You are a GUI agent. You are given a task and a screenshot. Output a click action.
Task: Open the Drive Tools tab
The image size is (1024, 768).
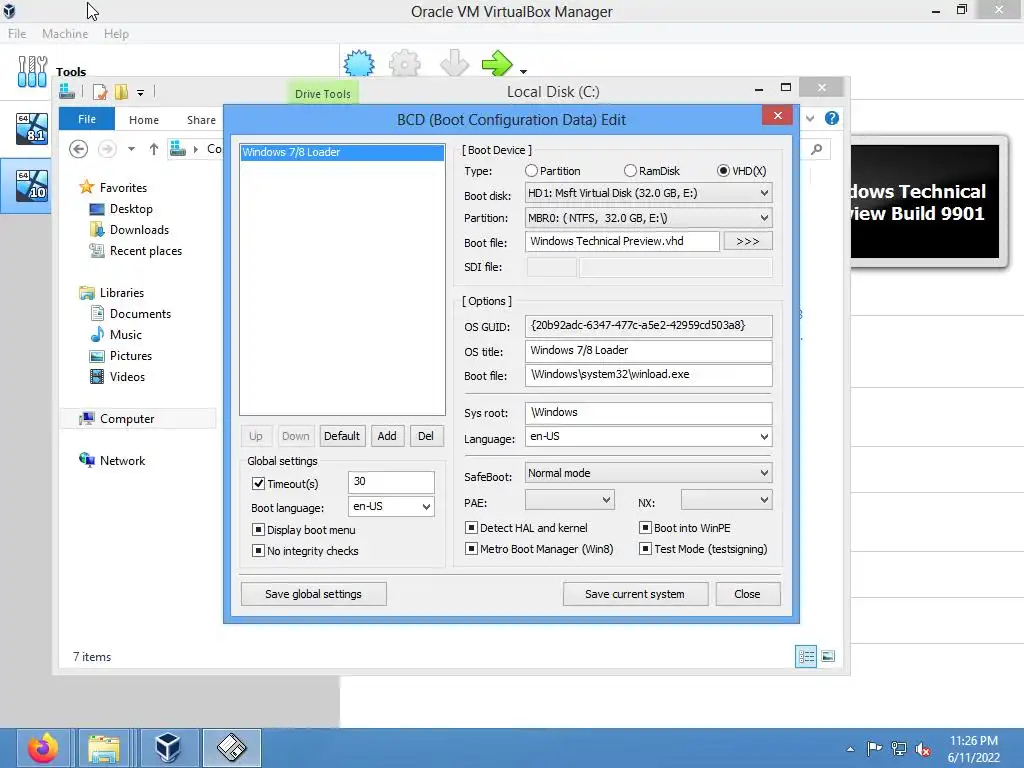(x=323, y=93)
